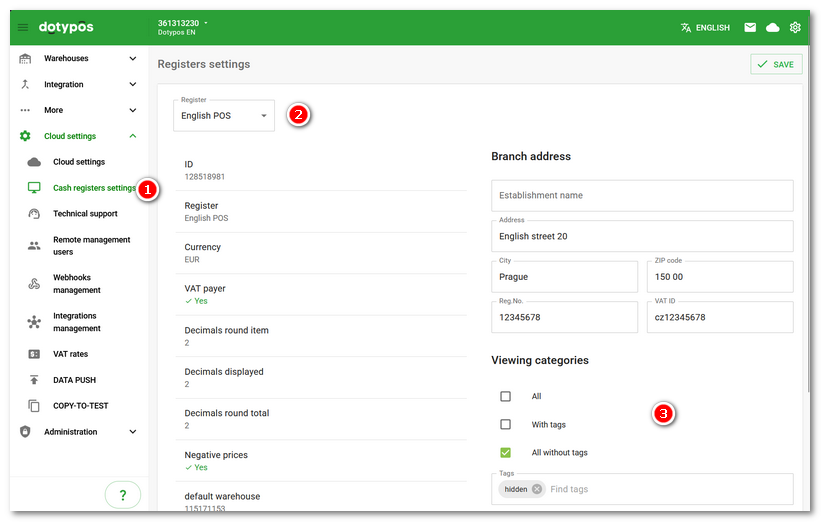Open the mail envelope icon
The image size is (821, 522).
point(750,27)
